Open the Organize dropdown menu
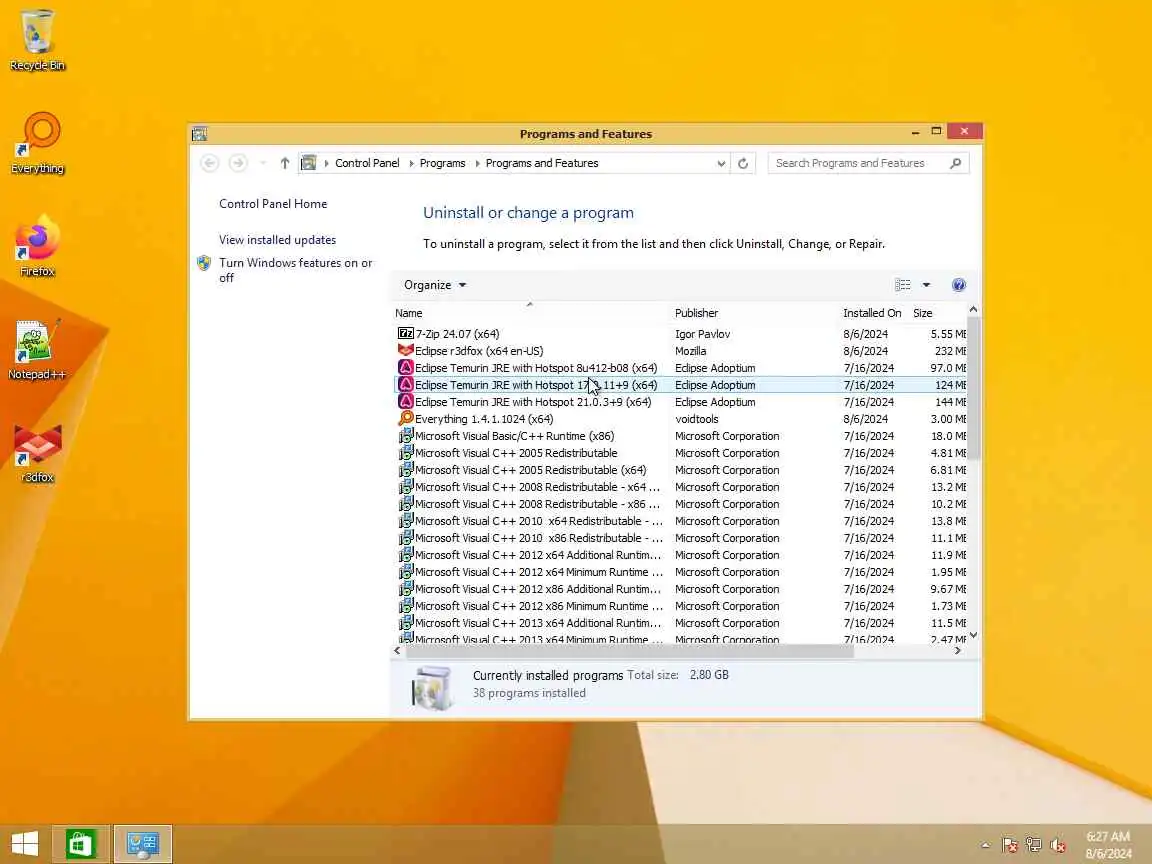Image resolution: width=1152 pixels, height=864 pixels. 434,285
